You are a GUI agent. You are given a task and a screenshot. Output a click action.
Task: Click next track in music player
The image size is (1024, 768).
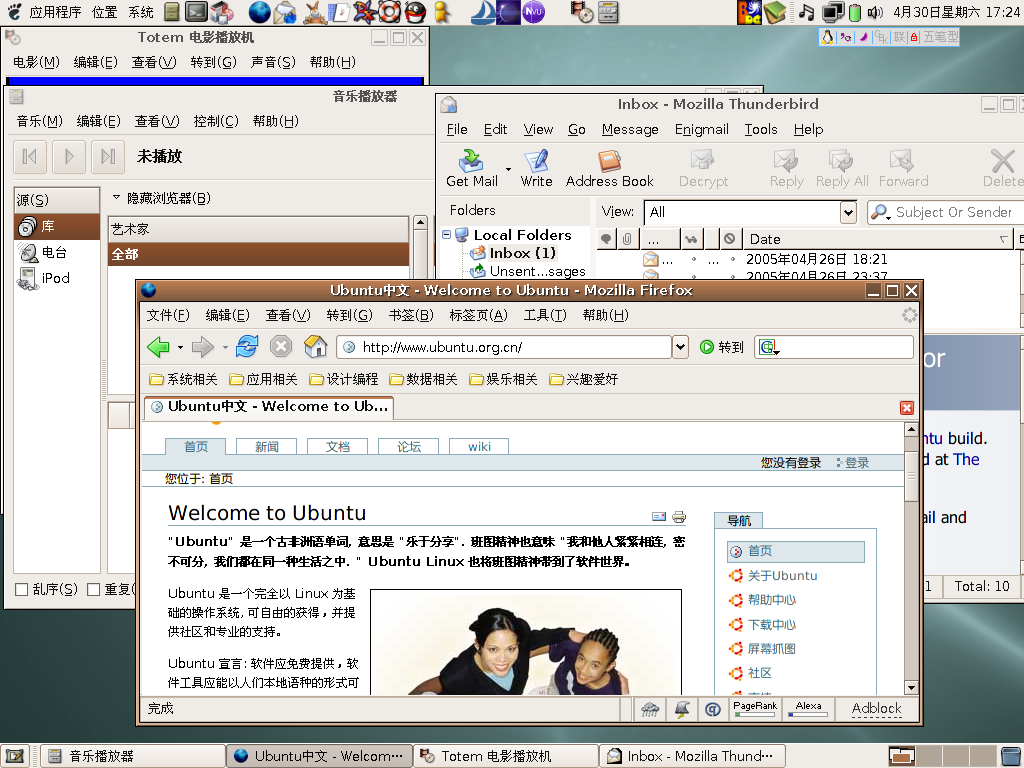coord(108,156)
